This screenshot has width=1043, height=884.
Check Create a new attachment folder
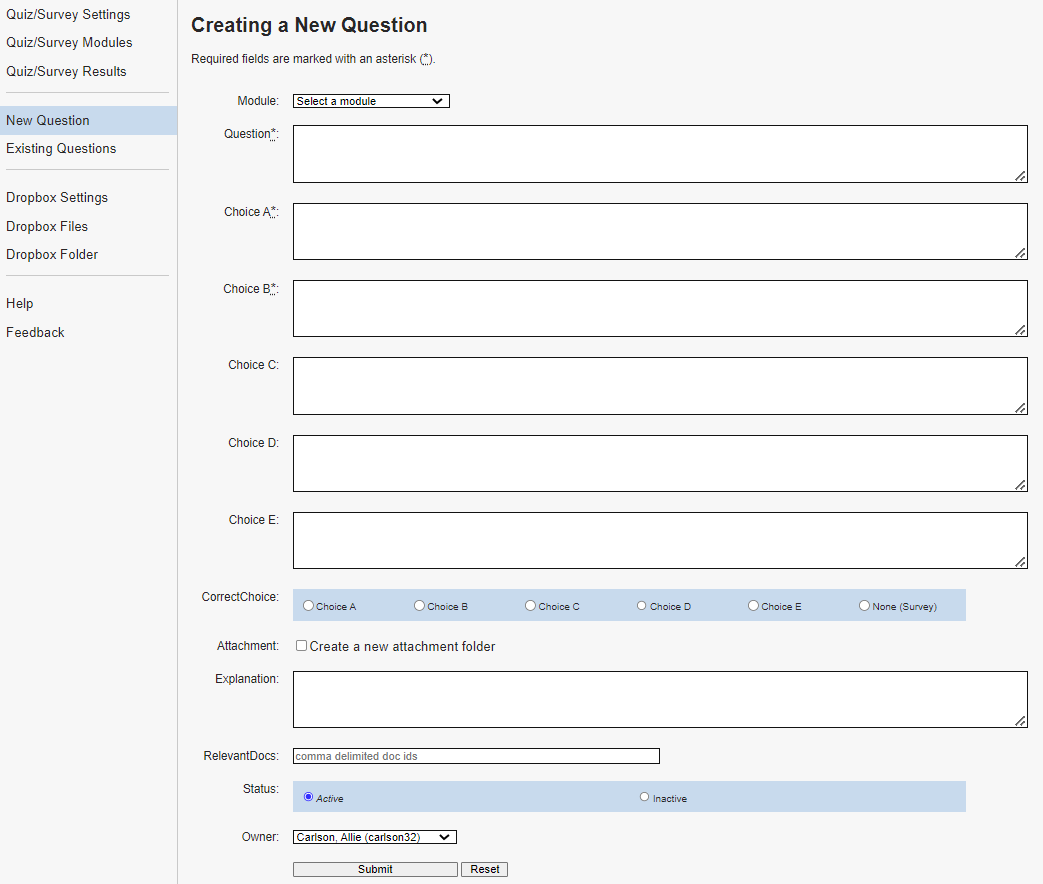click(x=301, y=645)
